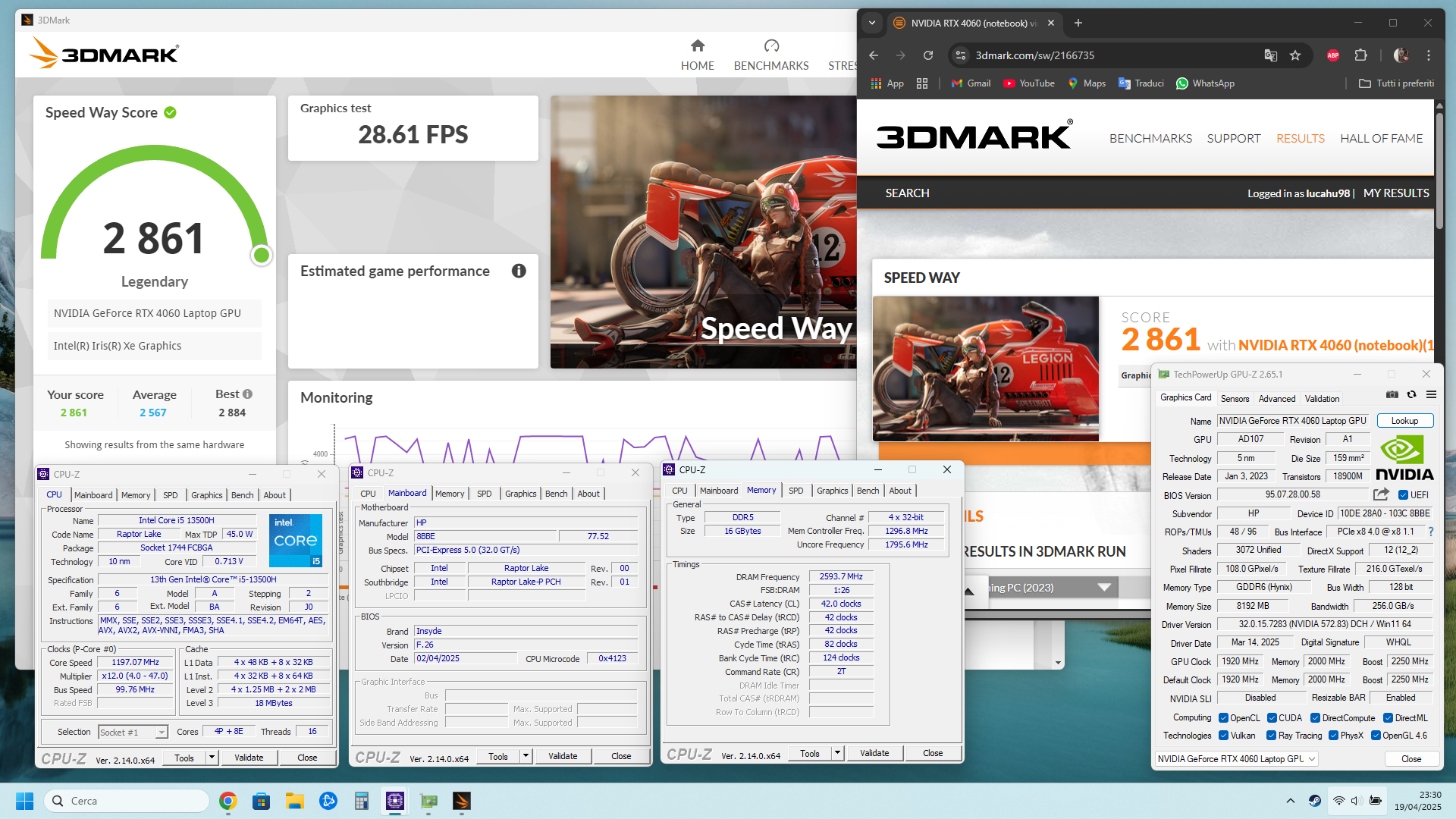The image size is (1456, 819).
Task: Open the ABP extension icon
Action: [1333, 55]
